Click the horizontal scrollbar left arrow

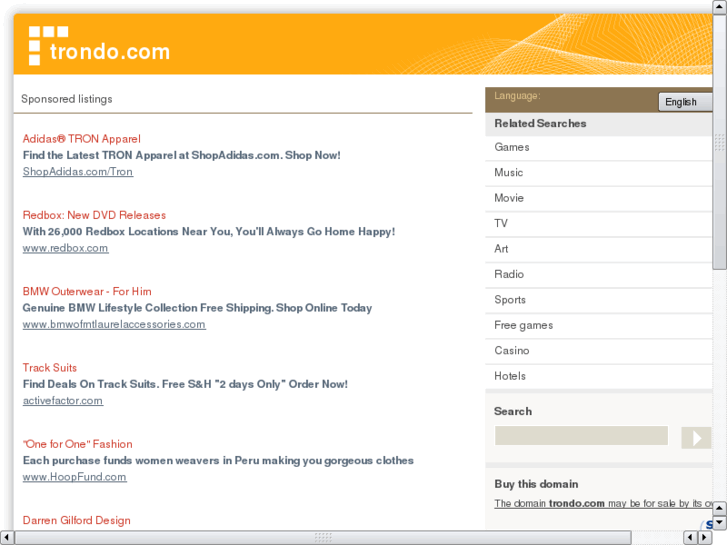(x=7, y=538)
